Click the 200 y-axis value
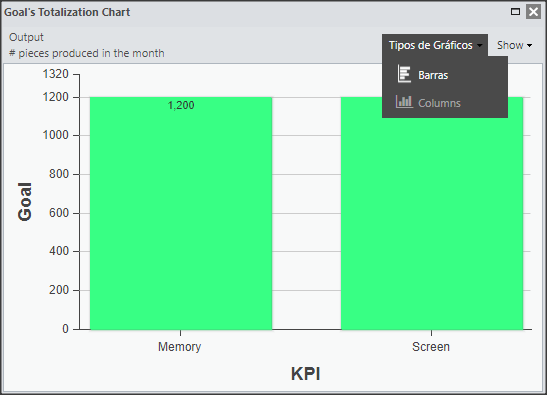Viewport: 547px width, 395px height. pyautogui.click(x=59, y=290)
